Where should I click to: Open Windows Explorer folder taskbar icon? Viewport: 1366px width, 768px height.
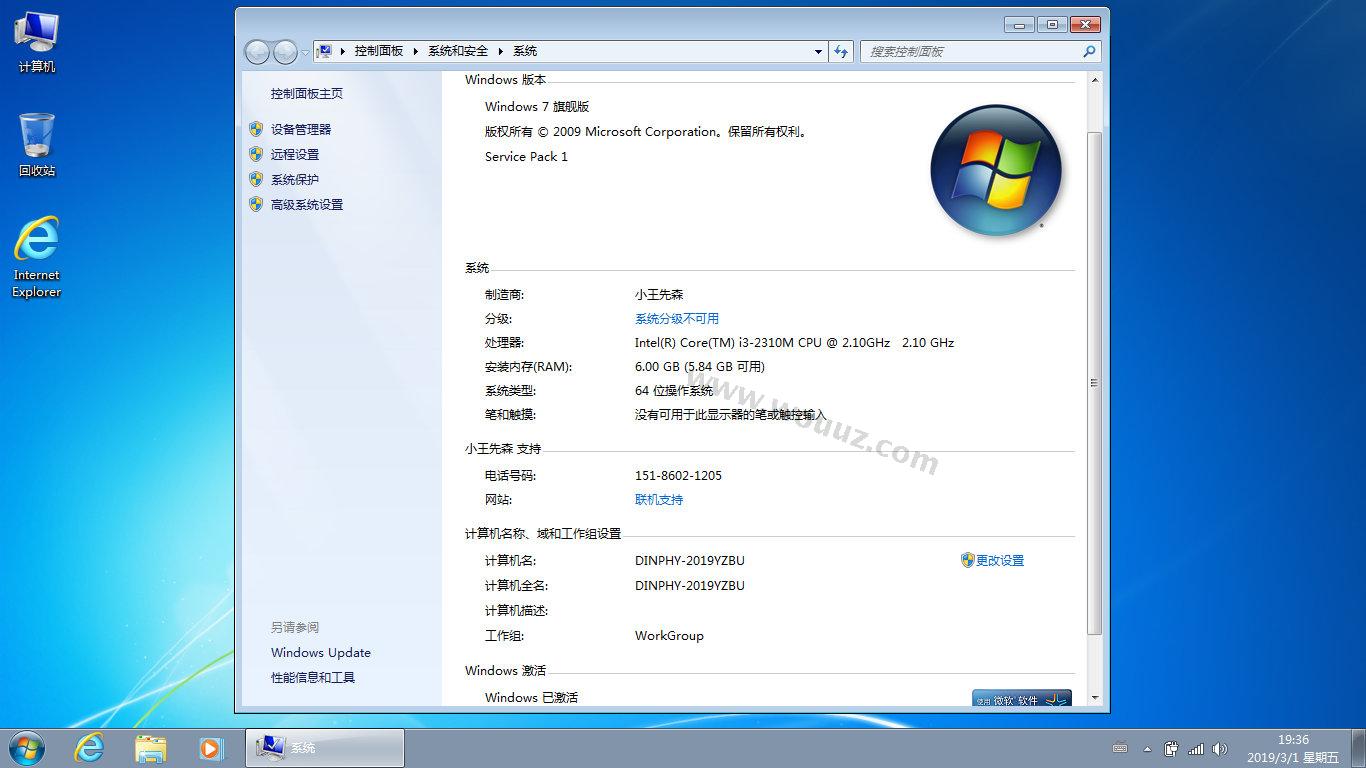coord(151,748)
